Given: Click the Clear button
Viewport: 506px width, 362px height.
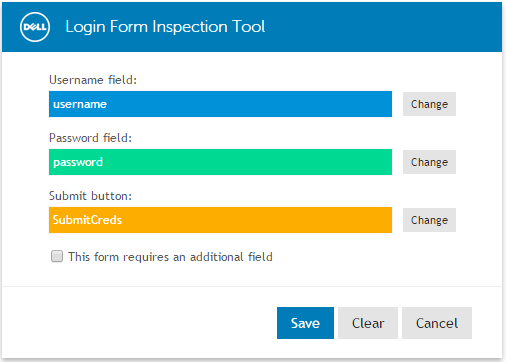Looking at the screenshot, I should pyautogui.click(x=368, y=323).
